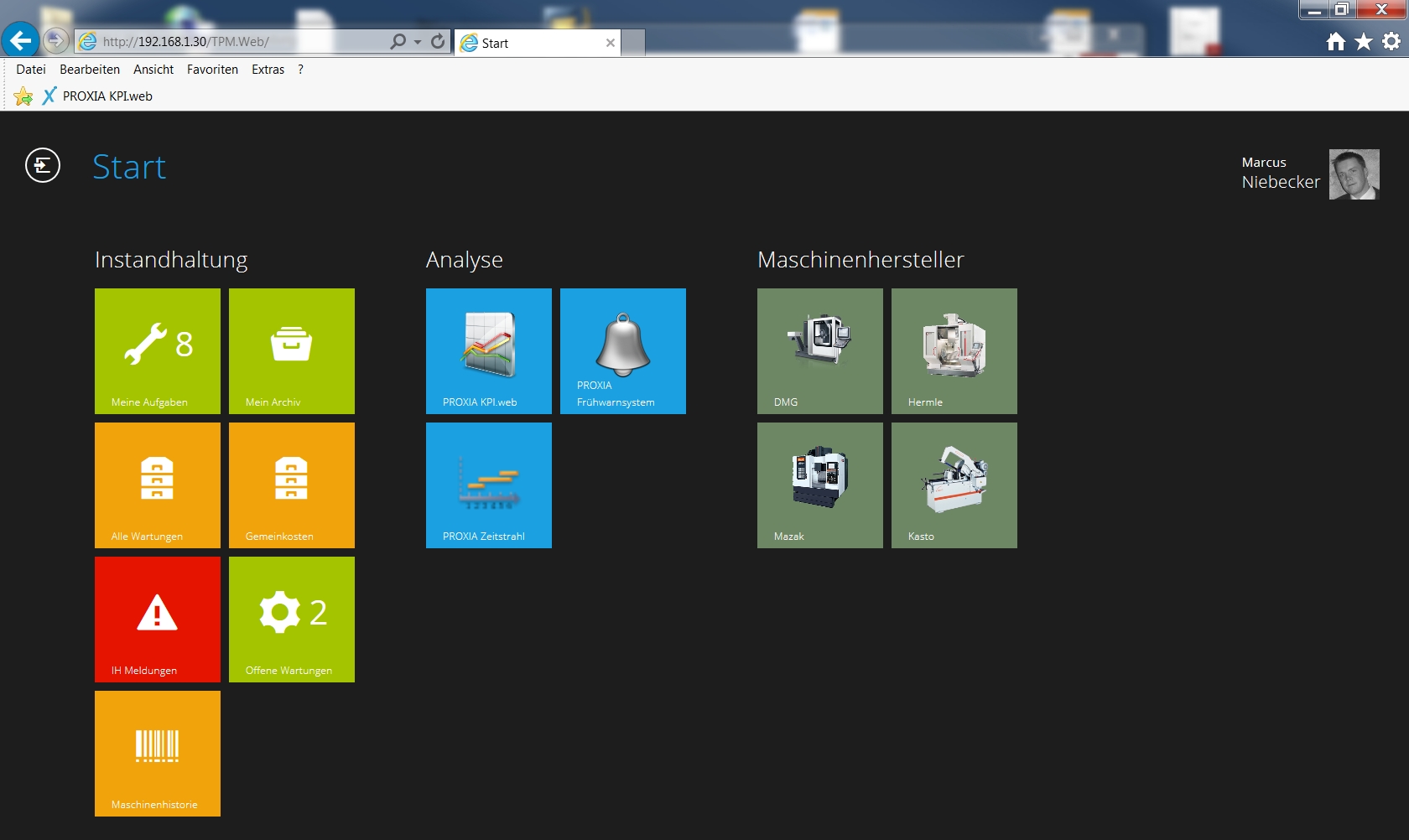Screen dimensions: 1409x840
Task: Open the PROXIA Frühwarnsystem bell tile
Action: [x=623, y=351]
